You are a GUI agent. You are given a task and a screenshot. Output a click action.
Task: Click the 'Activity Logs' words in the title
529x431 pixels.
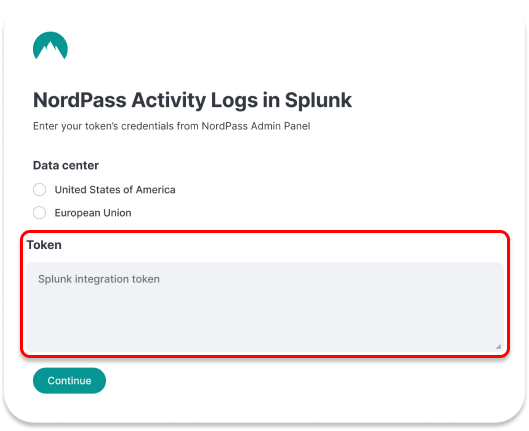(195, 101)
